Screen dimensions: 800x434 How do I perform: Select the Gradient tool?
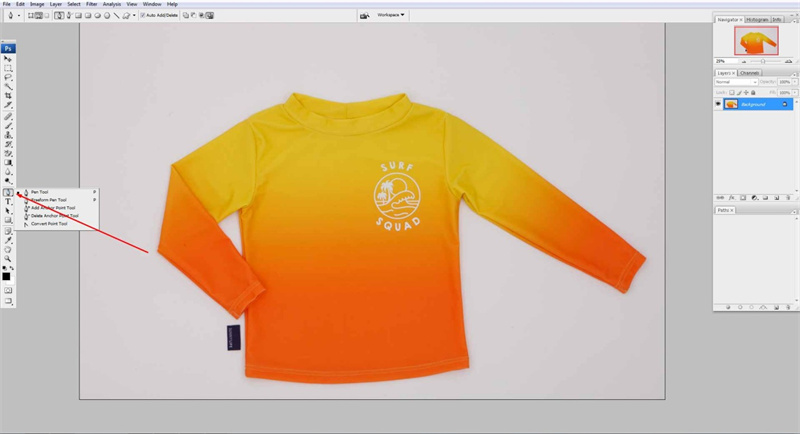click(8, 163)
